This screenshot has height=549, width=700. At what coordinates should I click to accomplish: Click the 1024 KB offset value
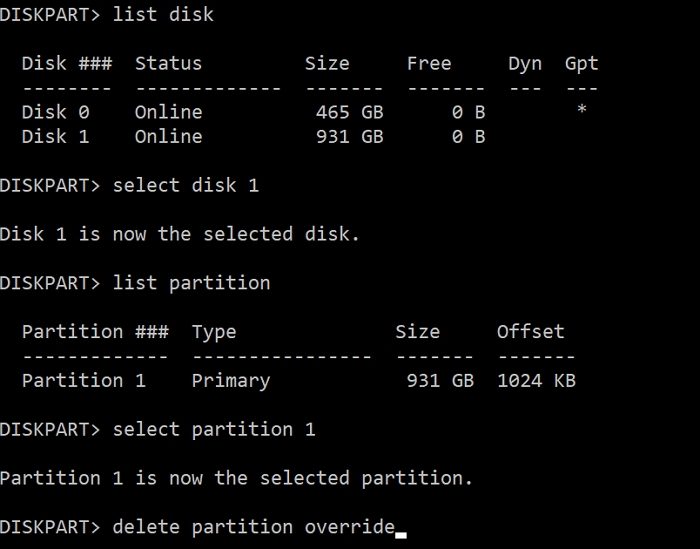[536, 380]
